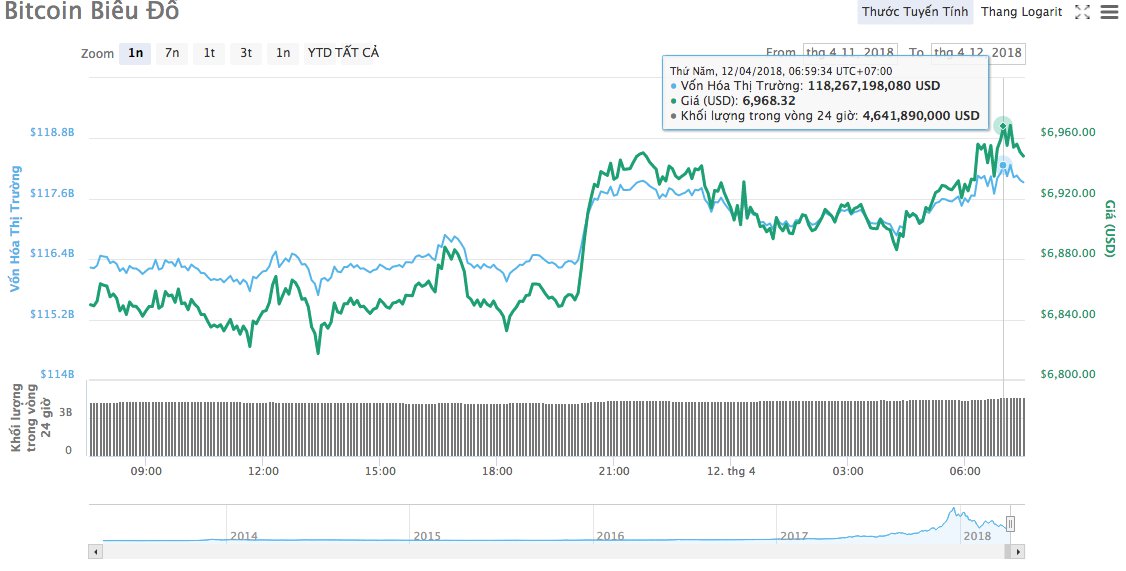Image resolution: width=1126 pixels, height=571 pixels.
Task: Switch to Thang Logarit scale
Action: click(x=1021, y=11)
